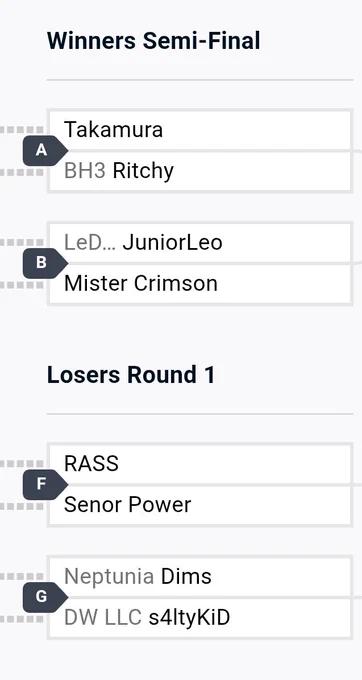Viewport: 362px width, 680px height.
Task: Click the DW LLC sponsor prefix
Action: coord(103,618)
